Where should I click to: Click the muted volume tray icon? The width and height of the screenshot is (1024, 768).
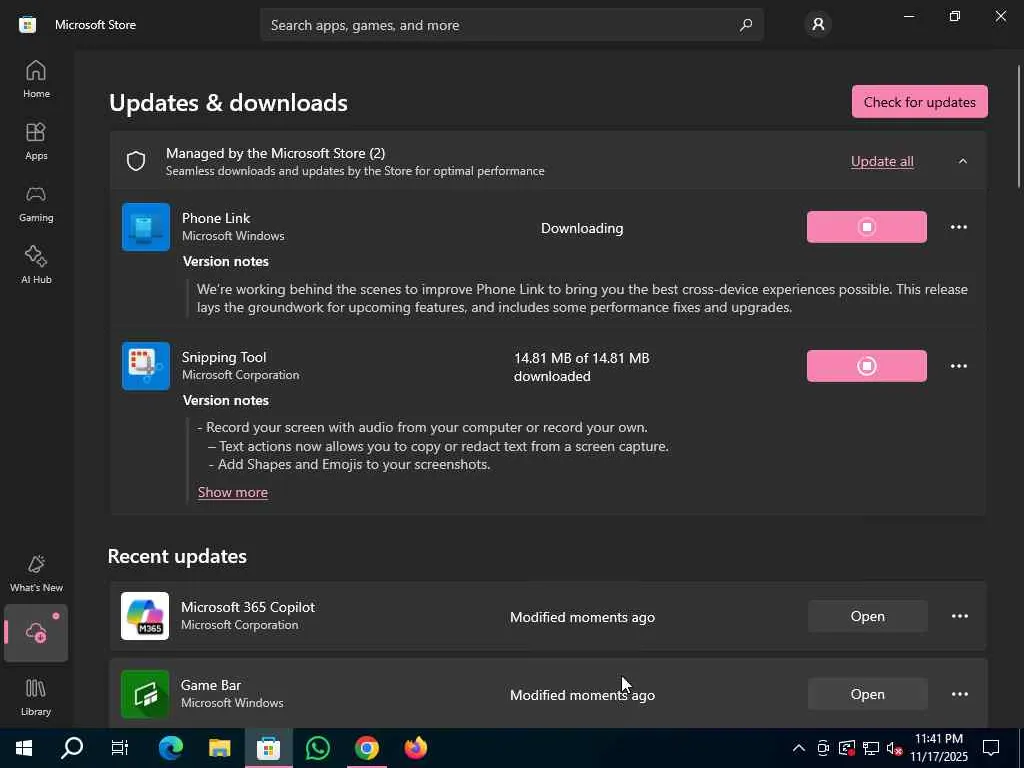pos(895,748)
